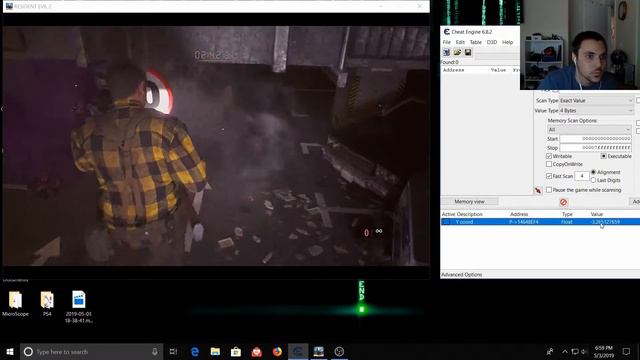Switch to Cheat Engine taskbar icon
Viewport: 640px width, 360px height.
point(298,351)
